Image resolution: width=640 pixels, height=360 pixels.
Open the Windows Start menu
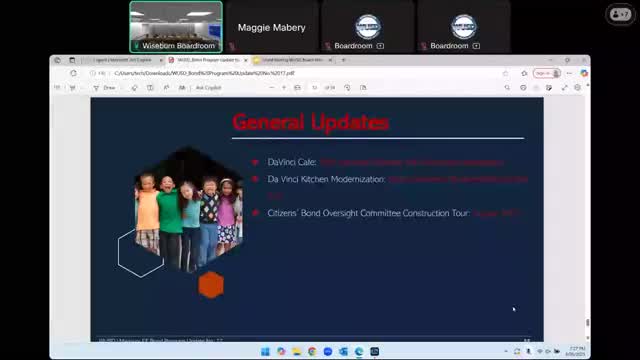(265, 351)
